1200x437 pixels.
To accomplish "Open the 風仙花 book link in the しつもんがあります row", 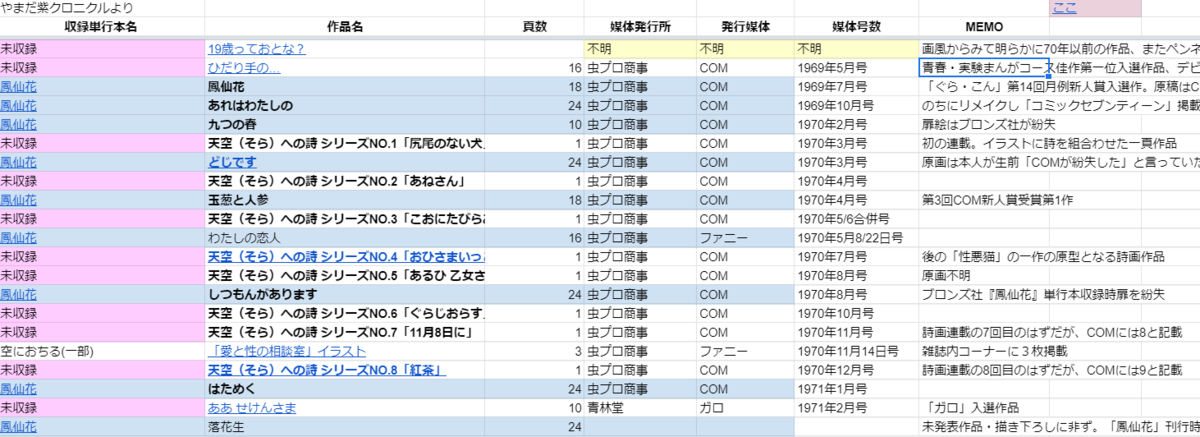I will (x=19, y=294).
